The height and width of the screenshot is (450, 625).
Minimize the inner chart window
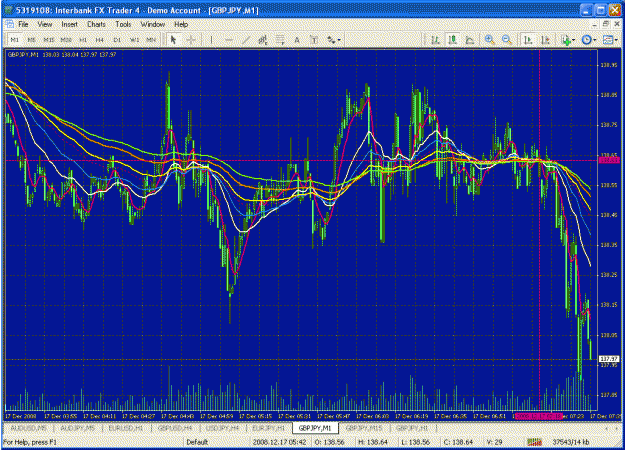595,24
